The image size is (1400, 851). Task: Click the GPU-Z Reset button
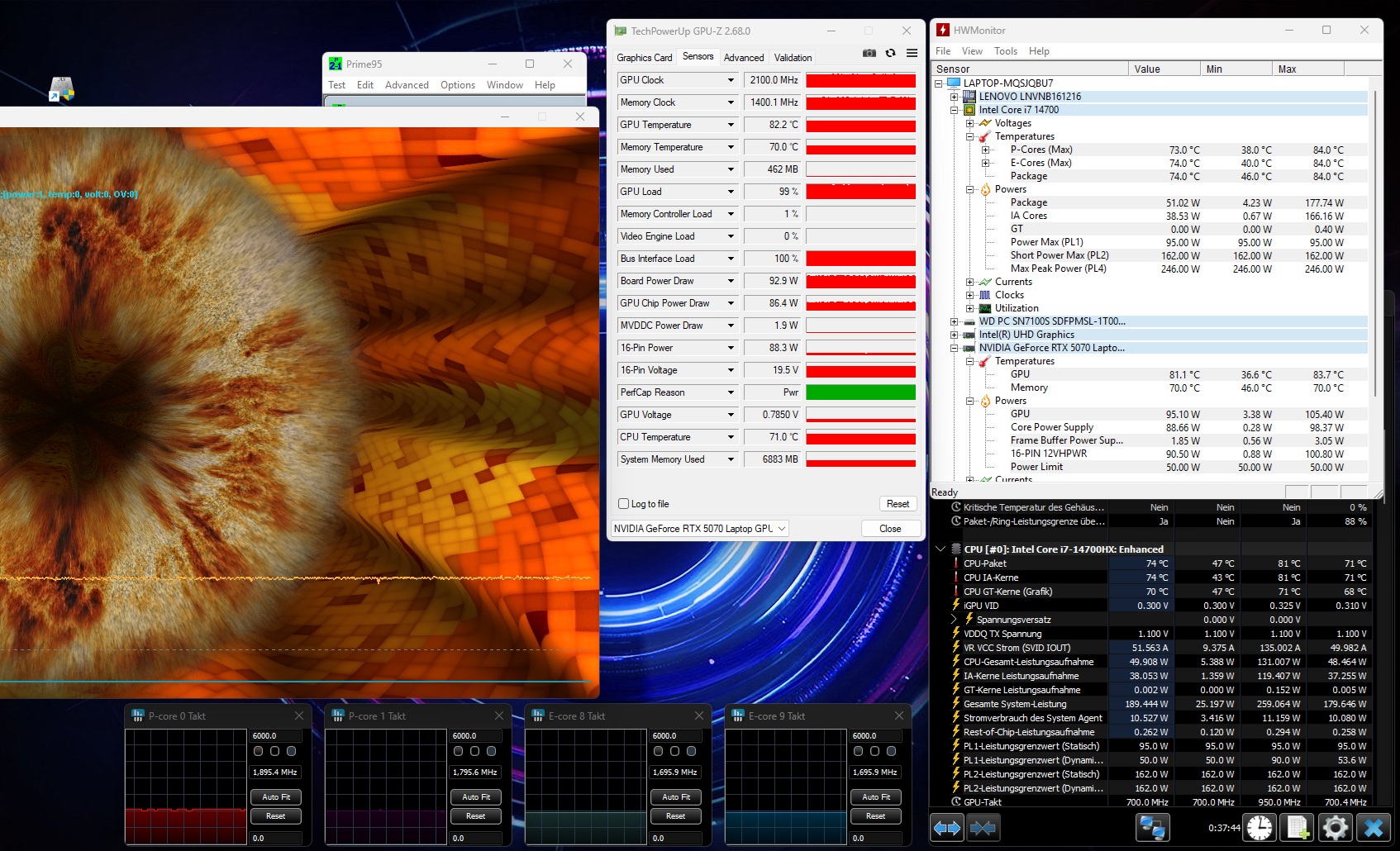(x=898, y=504)
